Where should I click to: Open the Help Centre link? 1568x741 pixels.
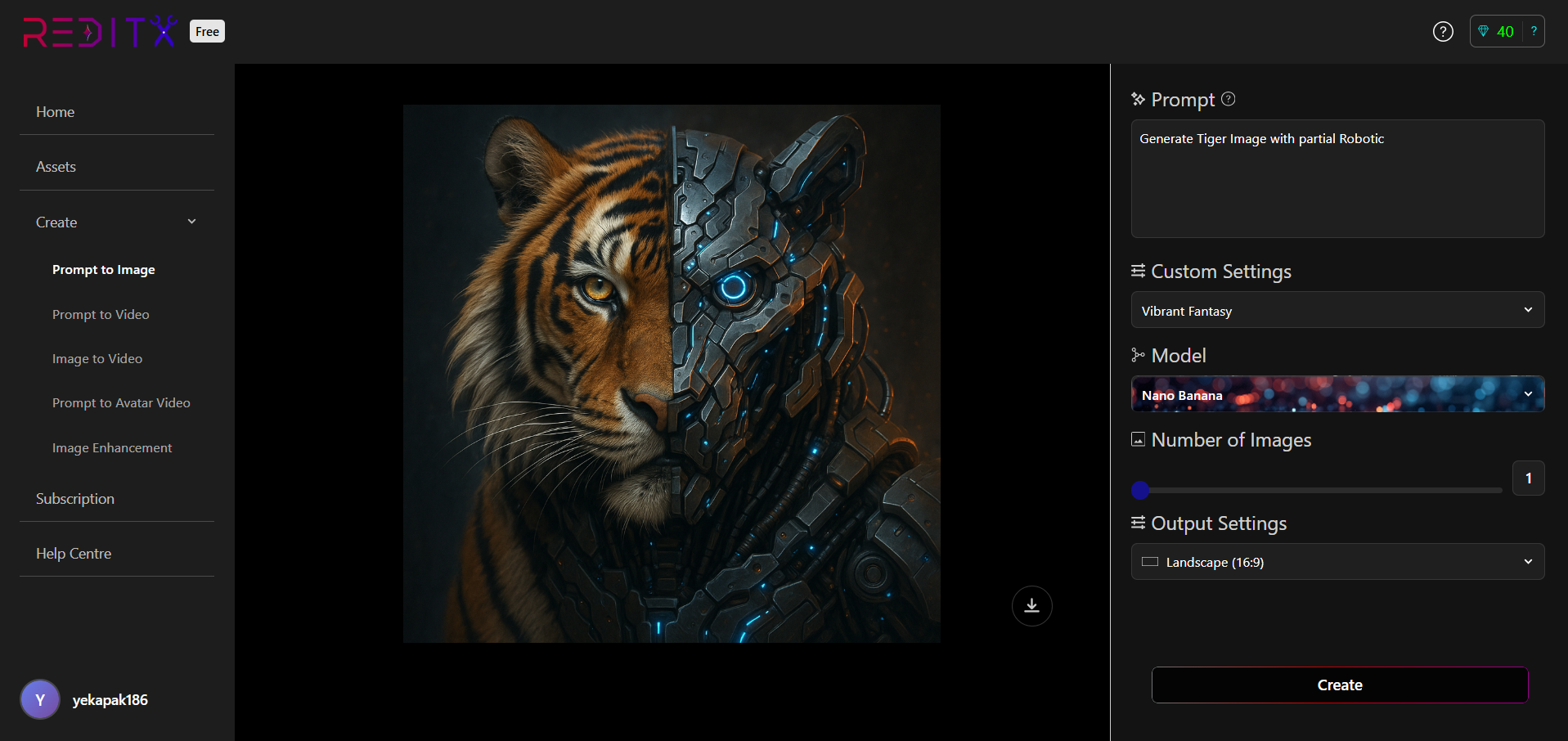74,554
